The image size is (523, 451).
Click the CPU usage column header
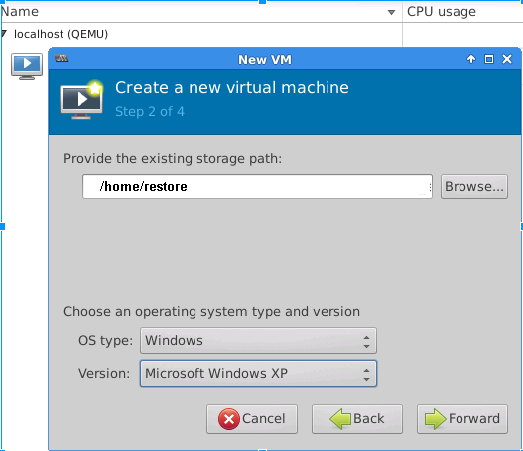[x=463, y=12]
